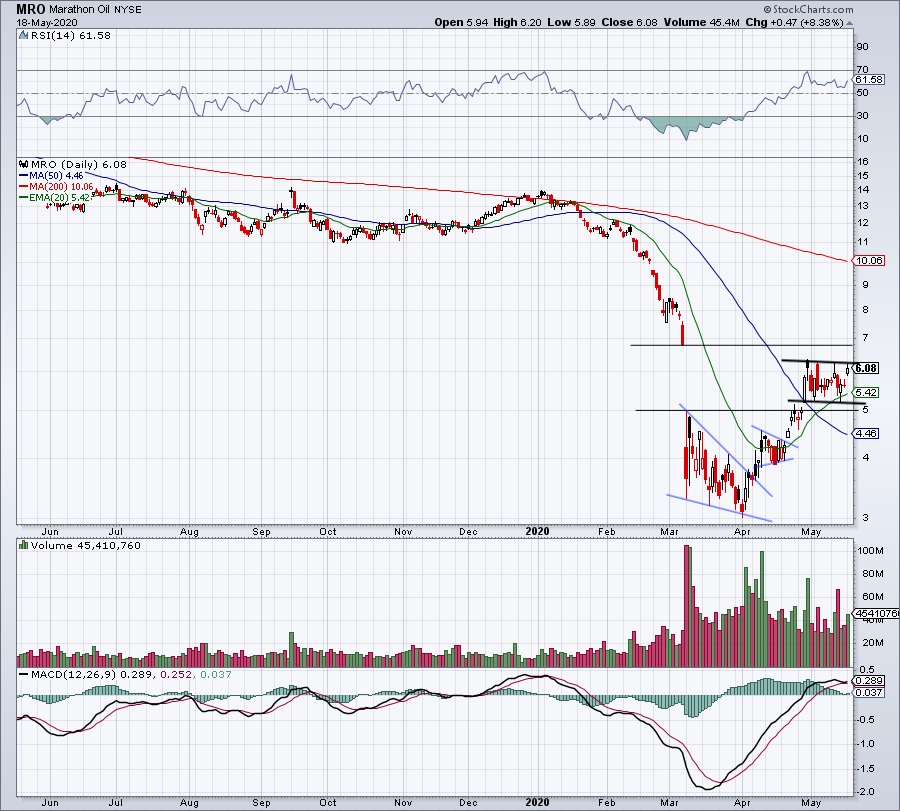Image resolution: width=900 pixels, height=811 pixels.
Task: Click the 'Volume 45.4M' header value
Action: (x=701, y=22)
